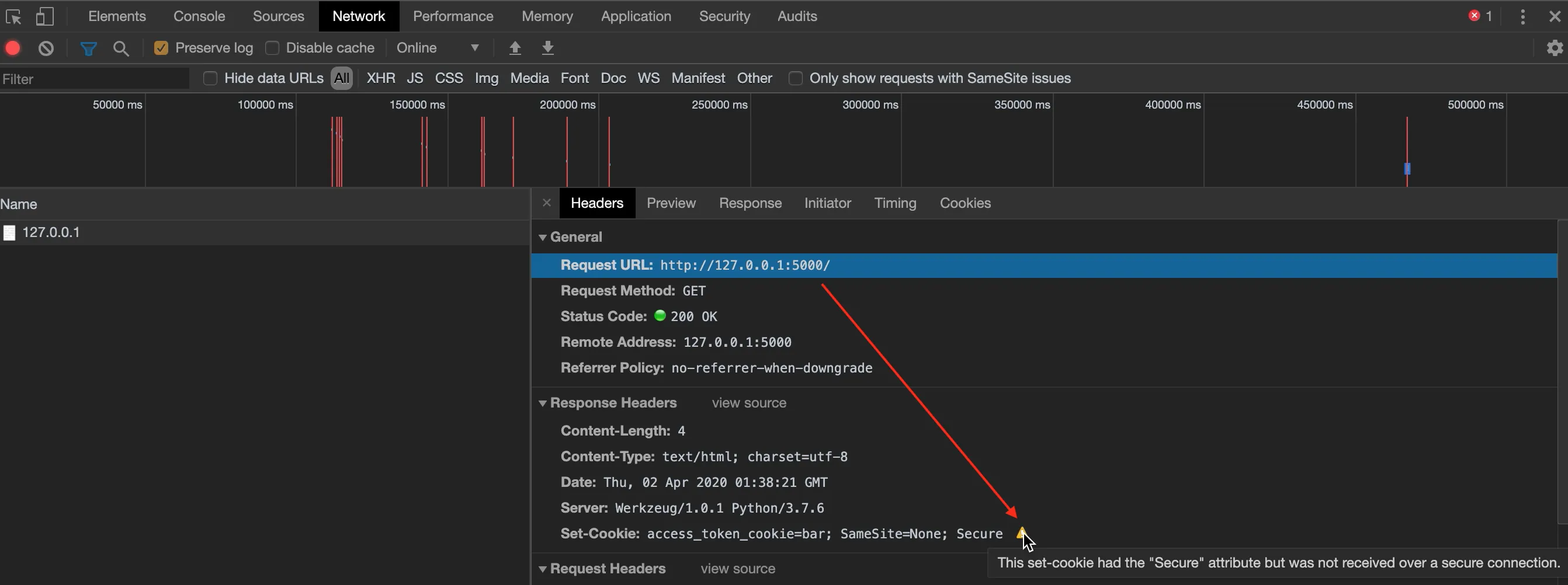Uncheck the Preserve log checkbox

click(x=161, y=48)
